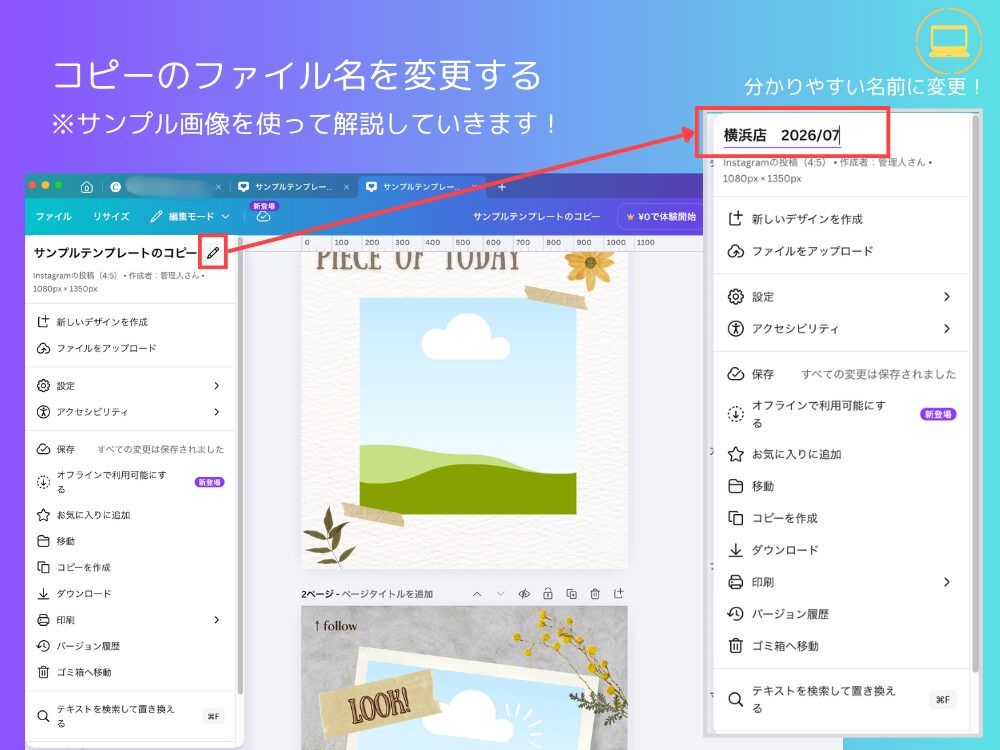Delete page 2 with the trash icon
1000x750 pixels.
click(595, 594)
